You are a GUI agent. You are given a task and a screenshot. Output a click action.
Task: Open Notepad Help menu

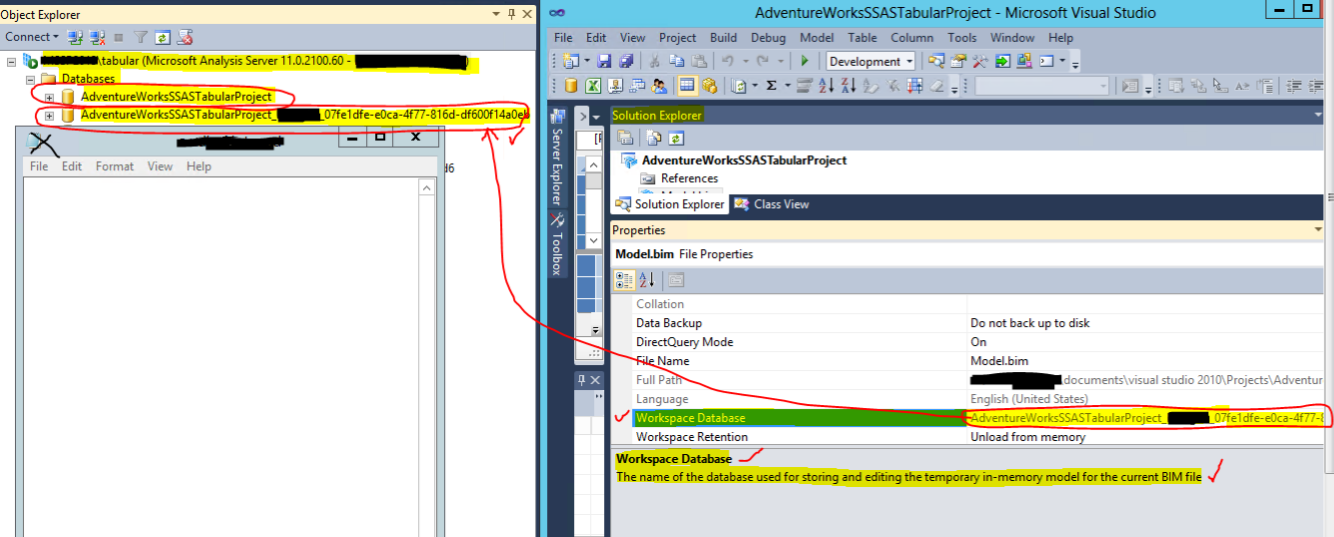199,166
